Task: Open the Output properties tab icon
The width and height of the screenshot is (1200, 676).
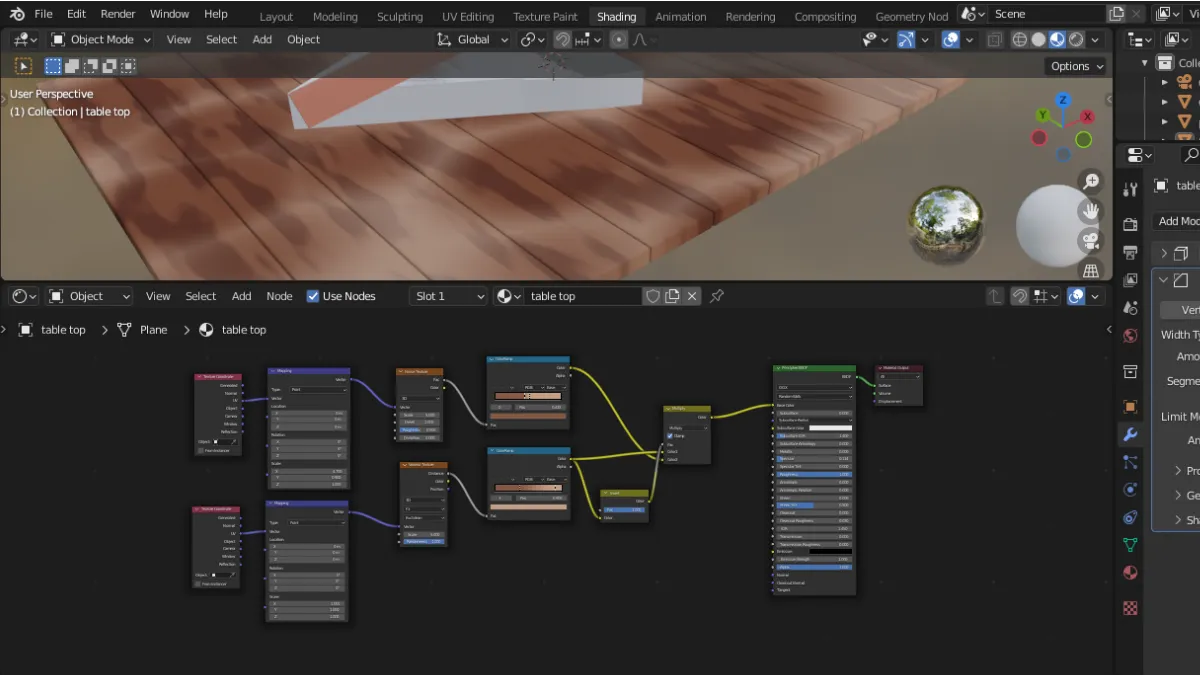Action: pos(1130,252)
